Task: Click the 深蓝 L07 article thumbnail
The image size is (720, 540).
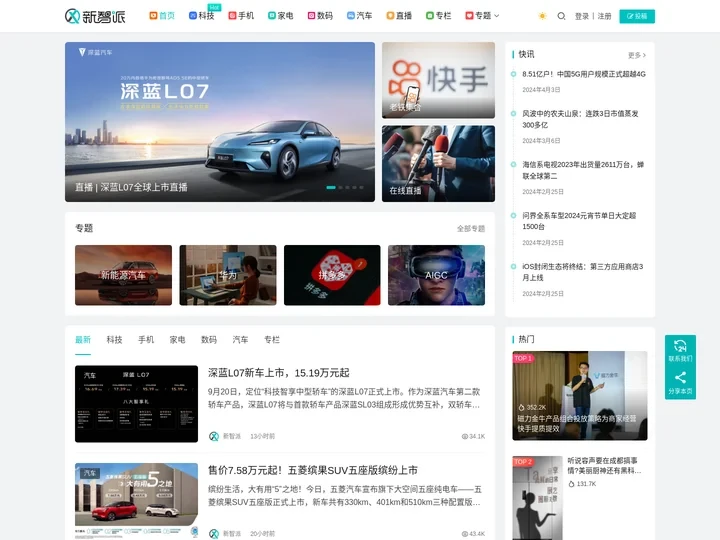Action: click(x=136, y=404)
